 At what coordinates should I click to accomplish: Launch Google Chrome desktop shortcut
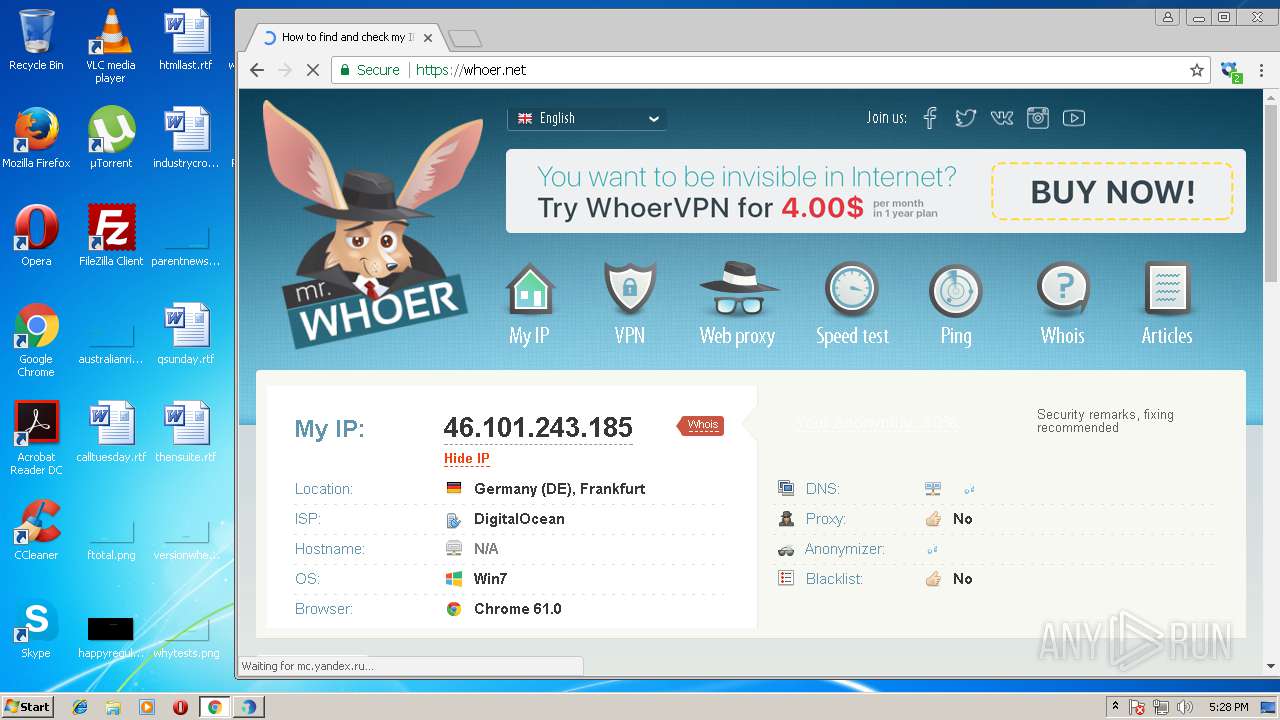(36, 340)
